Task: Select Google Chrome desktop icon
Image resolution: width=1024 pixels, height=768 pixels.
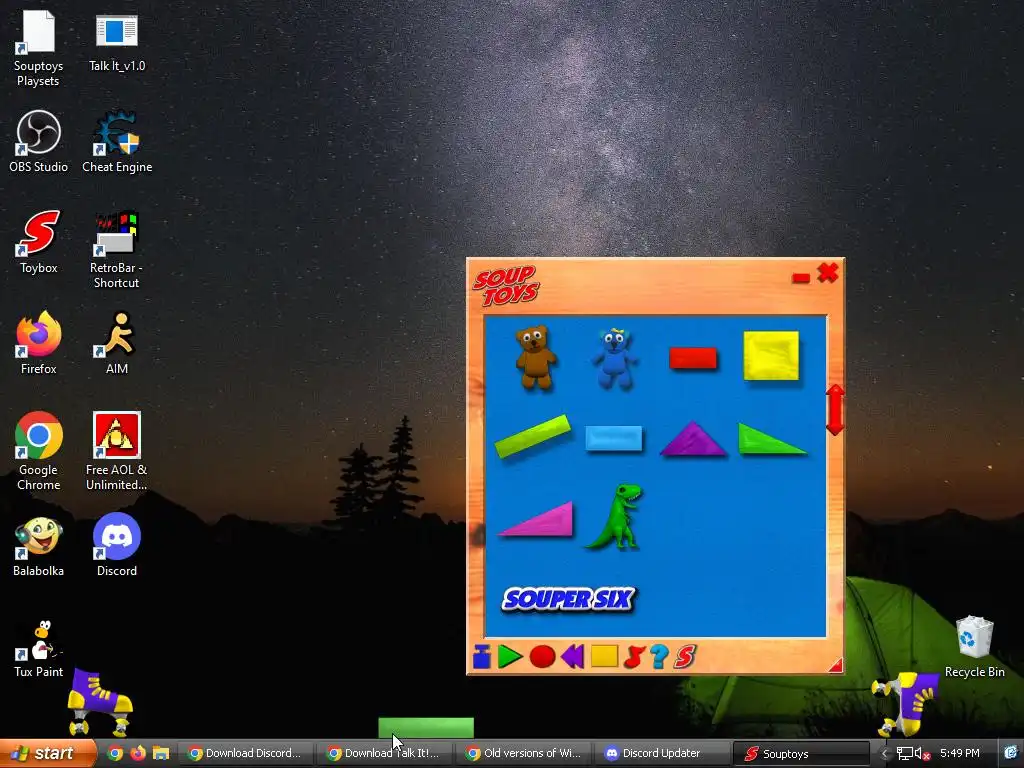Action: click(x=39, y=451)
